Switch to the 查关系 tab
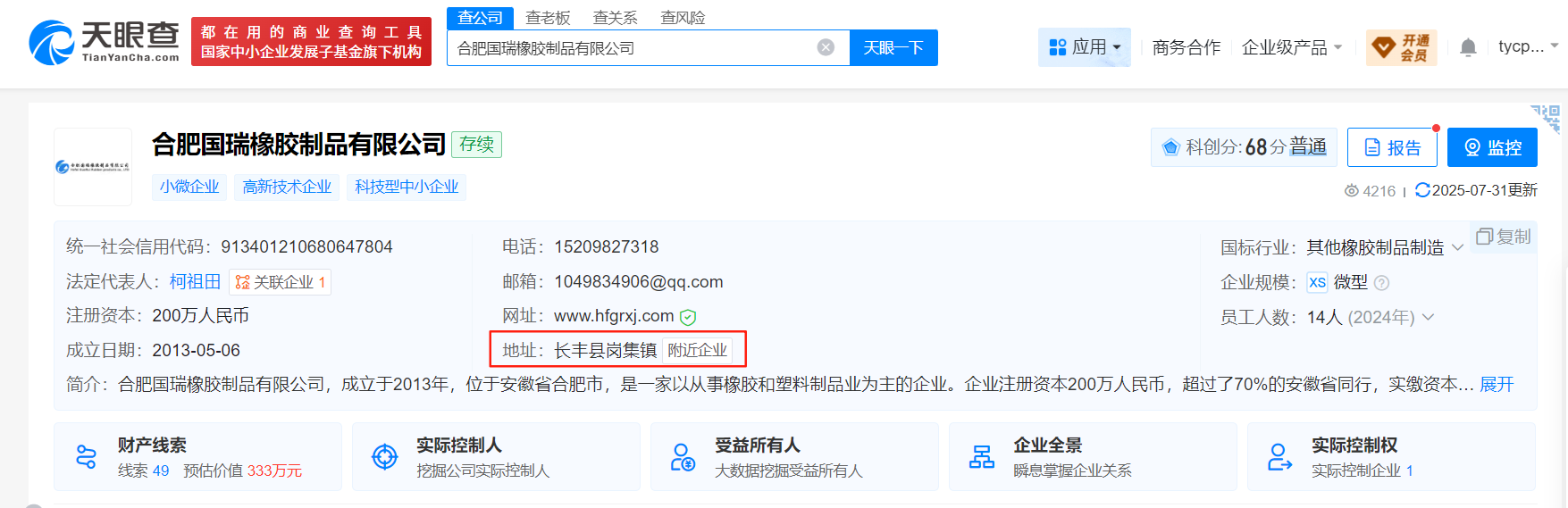The image size is (1568, 508). point(616,18)
